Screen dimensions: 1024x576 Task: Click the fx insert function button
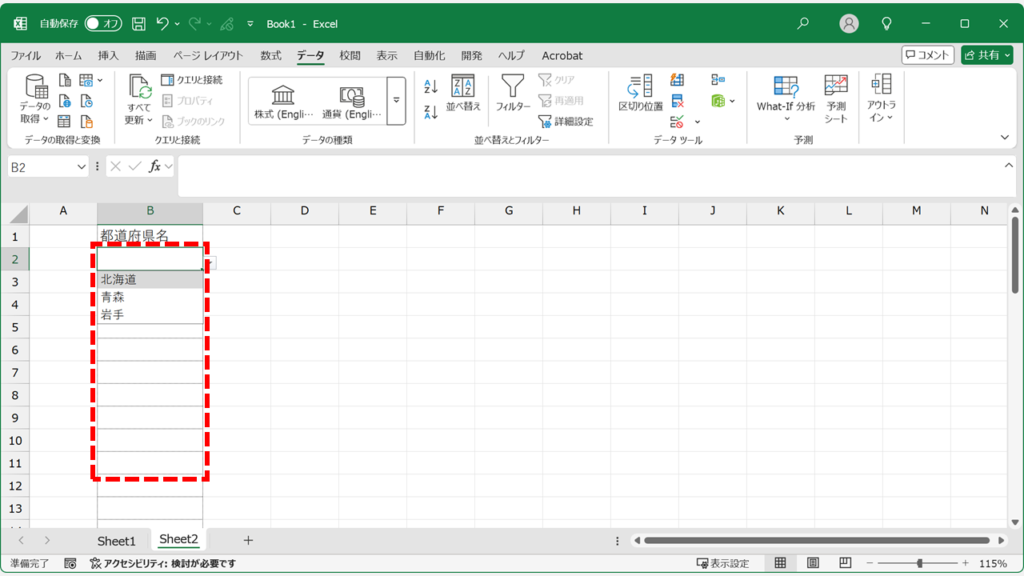[155, 167]
